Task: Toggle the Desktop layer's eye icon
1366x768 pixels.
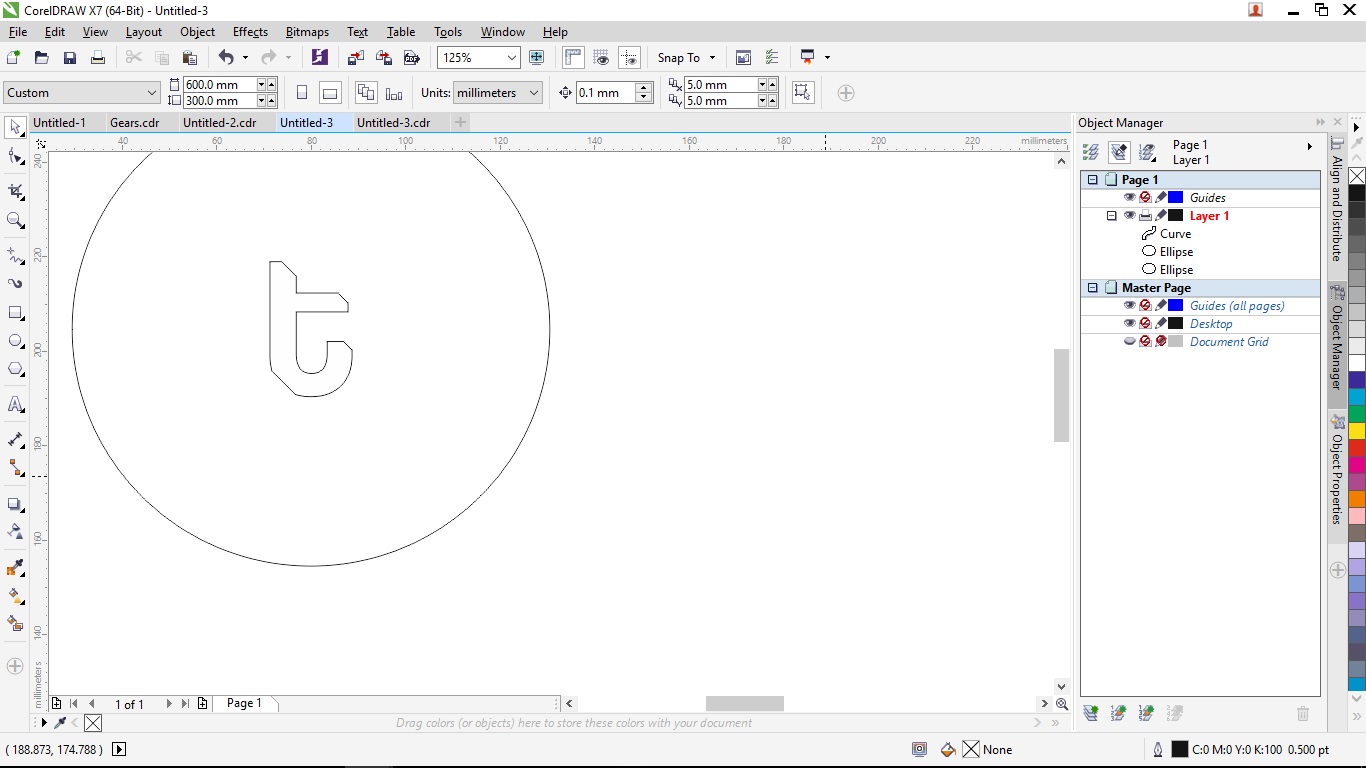Action: point(1129,324)
